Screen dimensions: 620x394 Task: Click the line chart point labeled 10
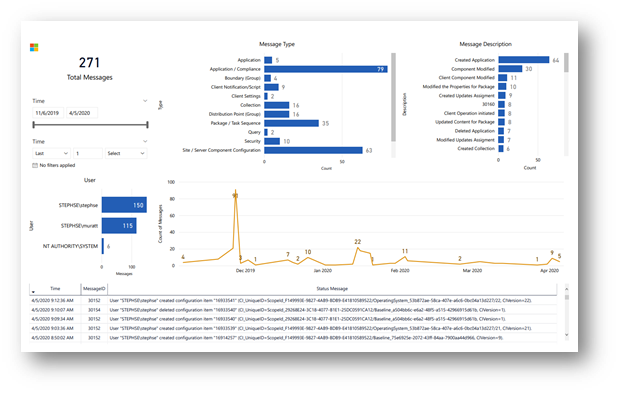[x=308, y=258]
